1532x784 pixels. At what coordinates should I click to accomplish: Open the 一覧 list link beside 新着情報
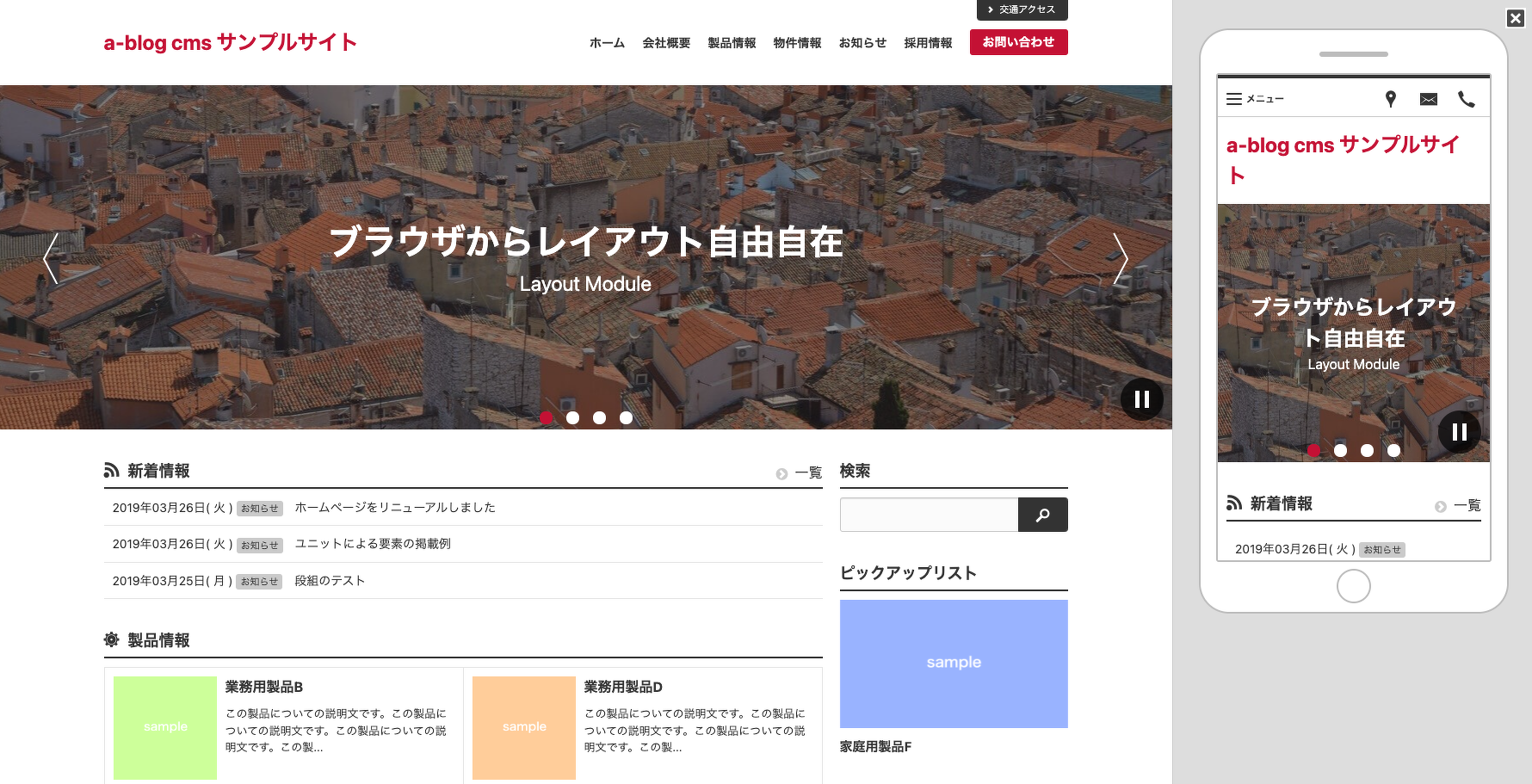pos(800,472)
